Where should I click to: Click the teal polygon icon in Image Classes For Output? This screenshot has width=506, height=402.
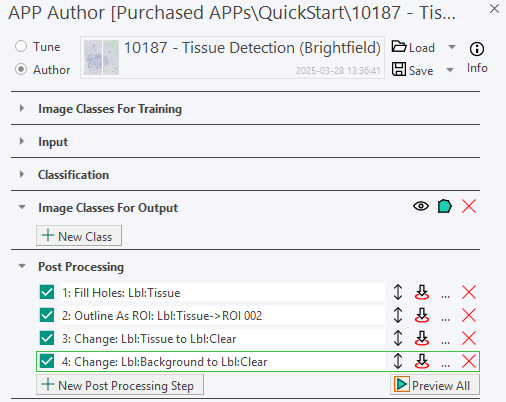pyautogui.click(x=444, y=206)
